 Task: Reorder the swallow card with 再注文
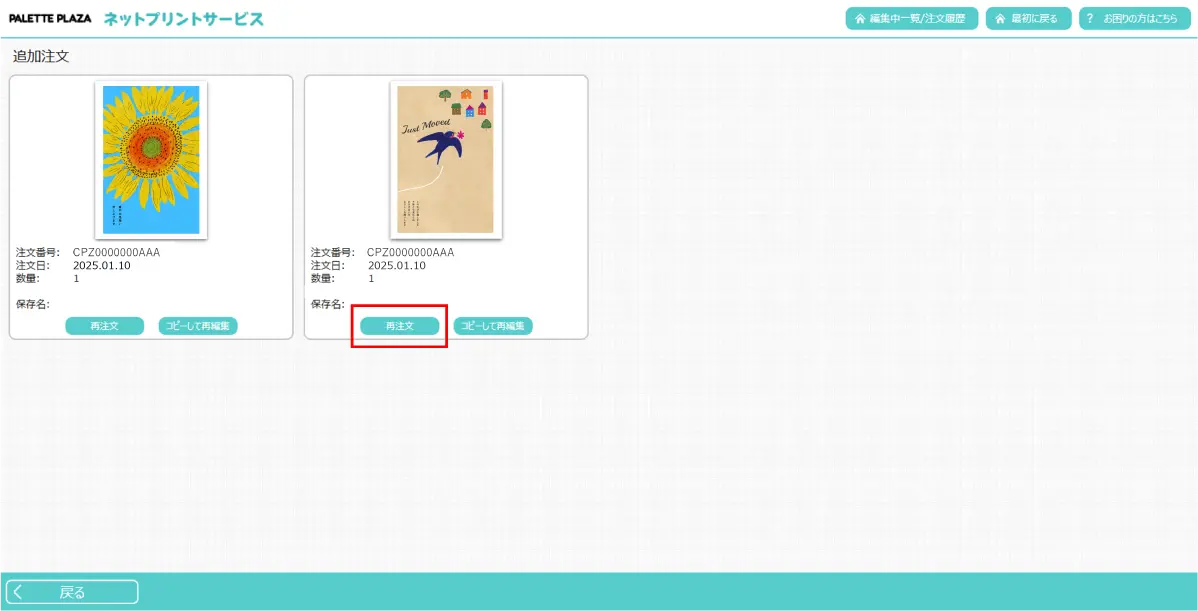(x=400, y=326)
